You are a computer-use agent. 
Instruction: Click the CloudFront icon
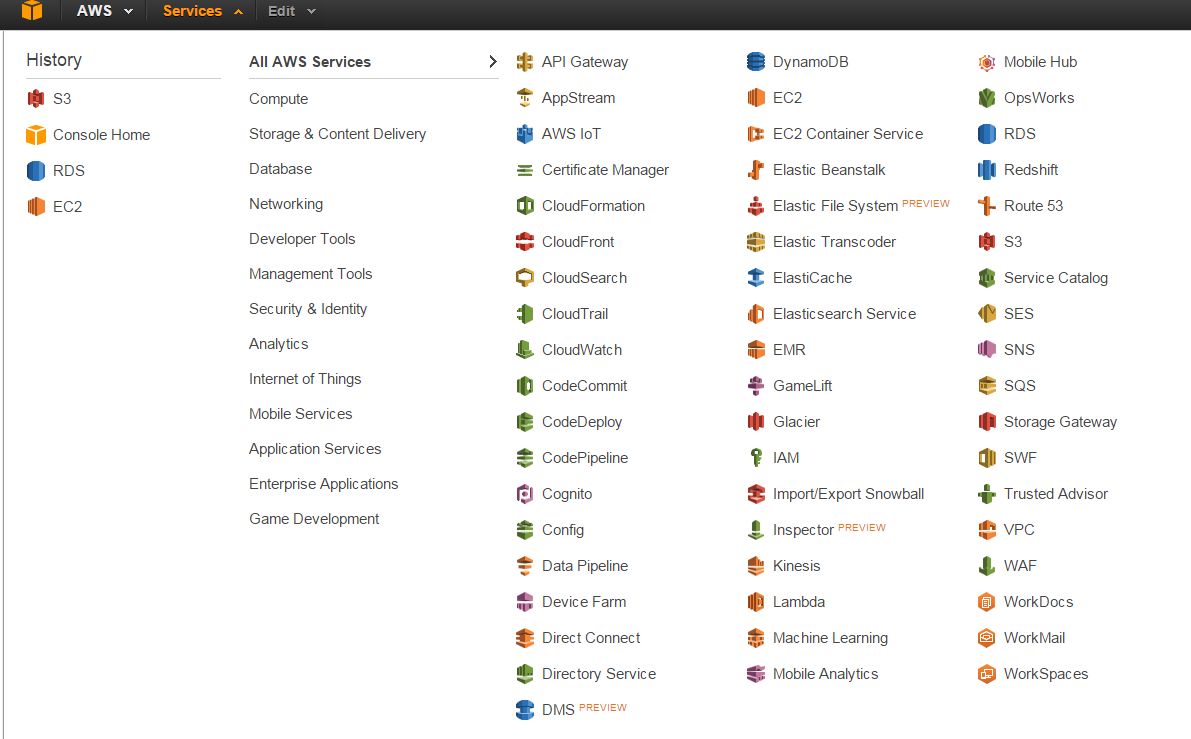[x=525, y=242]
